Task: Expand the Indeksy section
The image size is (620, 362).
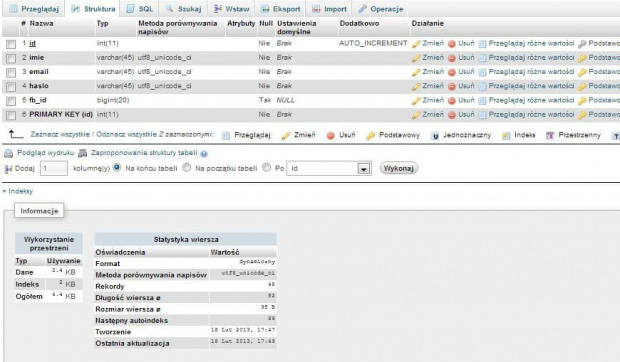Action: click(18, 191)
